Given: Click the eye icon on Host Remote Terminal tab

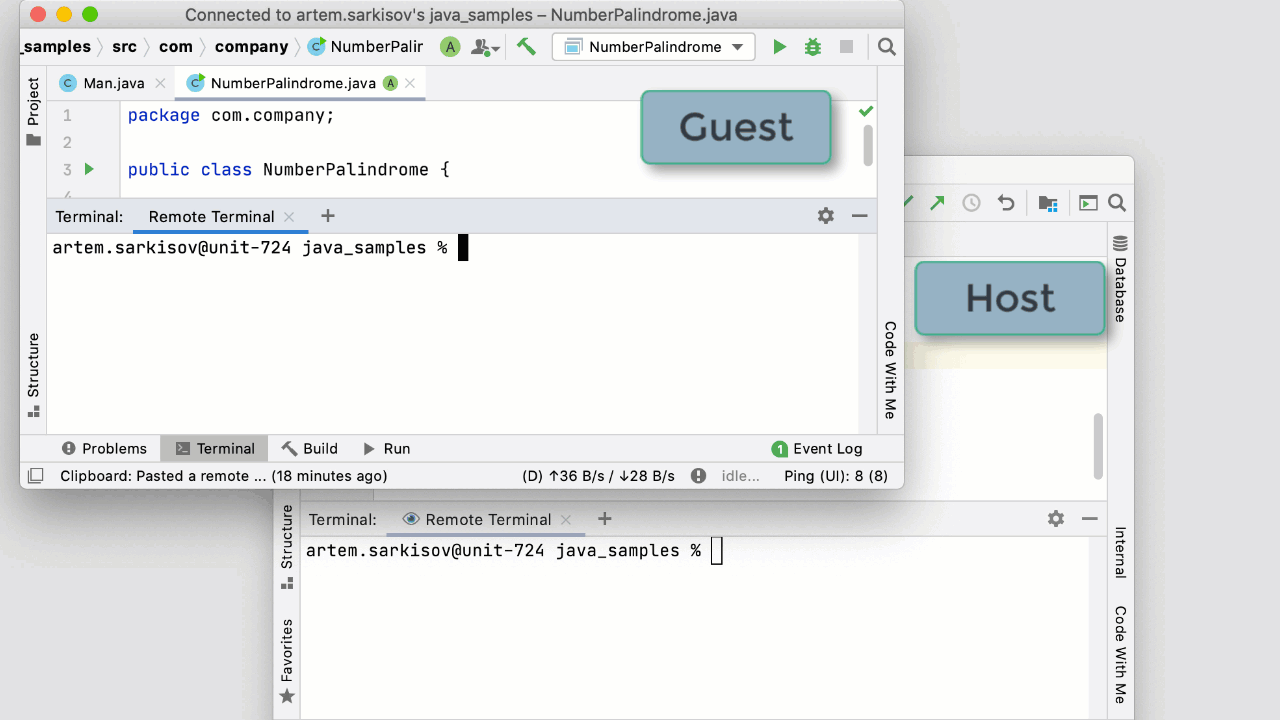Looking at the screenshot, I should (410, 519).
